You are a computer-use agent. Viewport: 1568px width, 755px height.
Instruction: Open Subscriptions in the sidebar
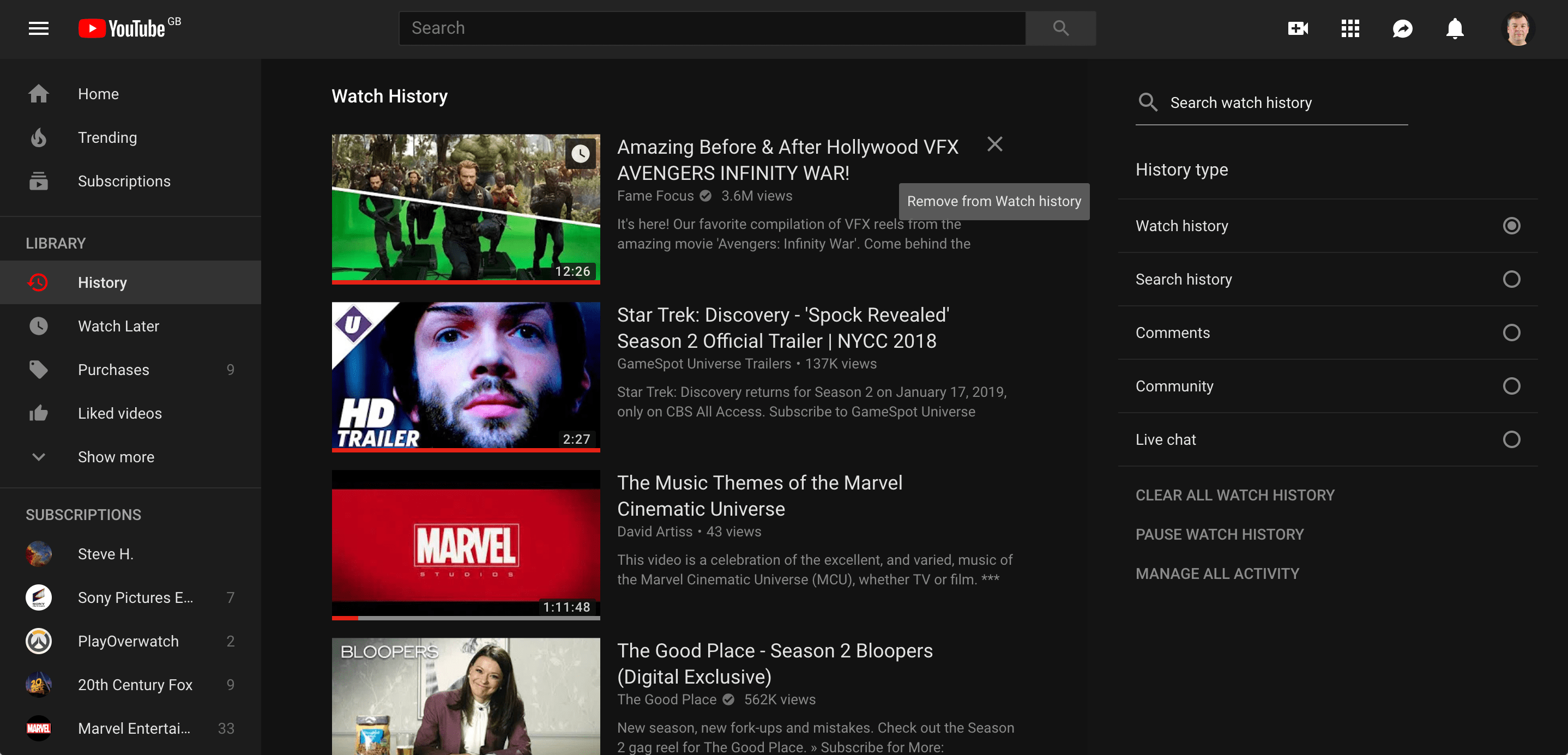(124, 182)
